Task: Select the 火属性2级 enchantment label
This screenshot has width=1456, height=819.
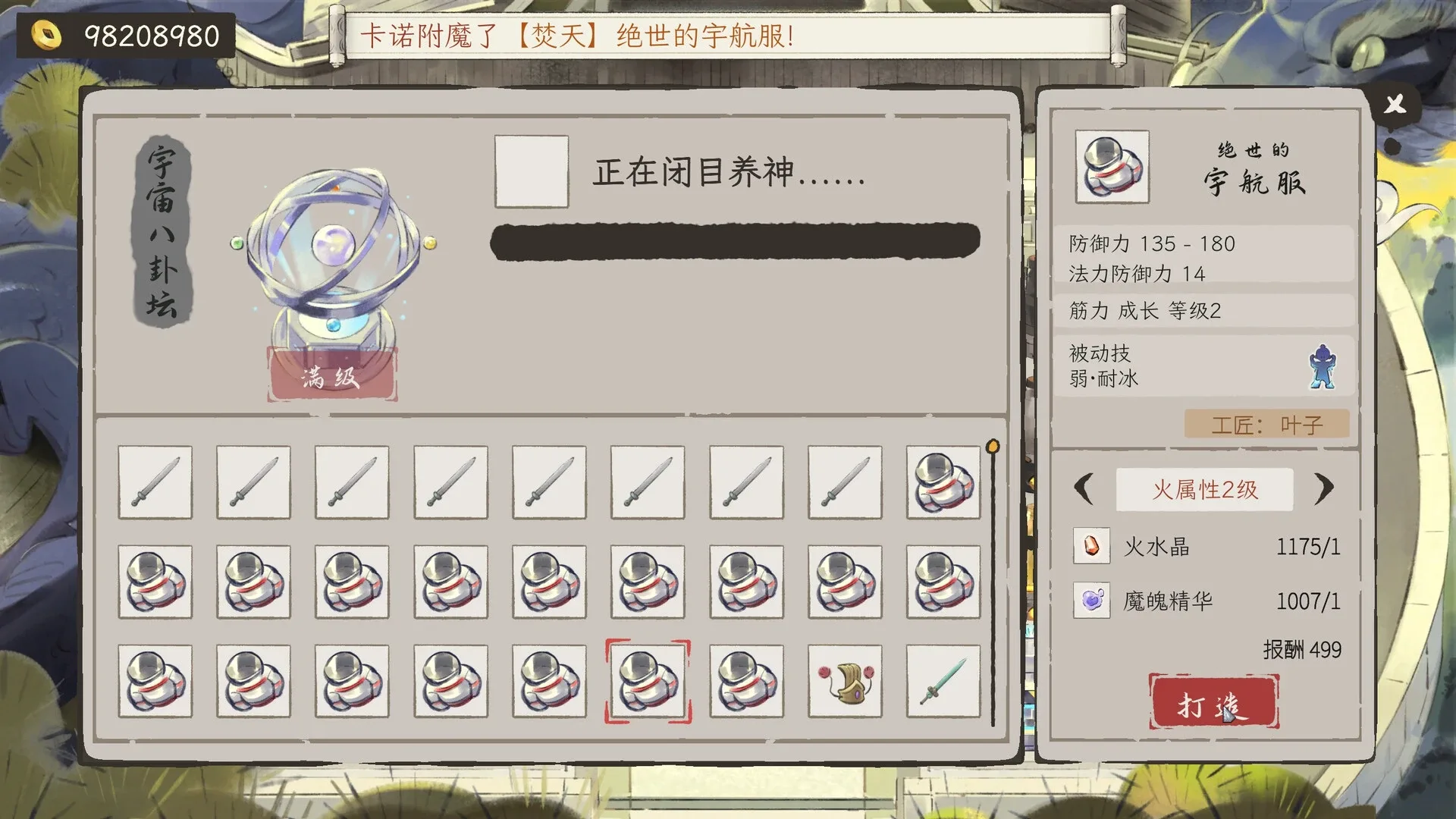Action: 1204,489
